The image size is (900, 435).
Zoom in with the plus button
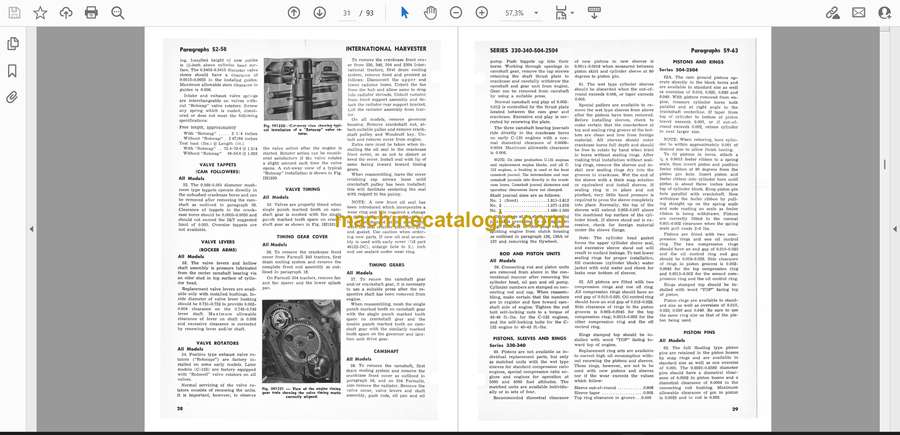[x=482, y=13]
